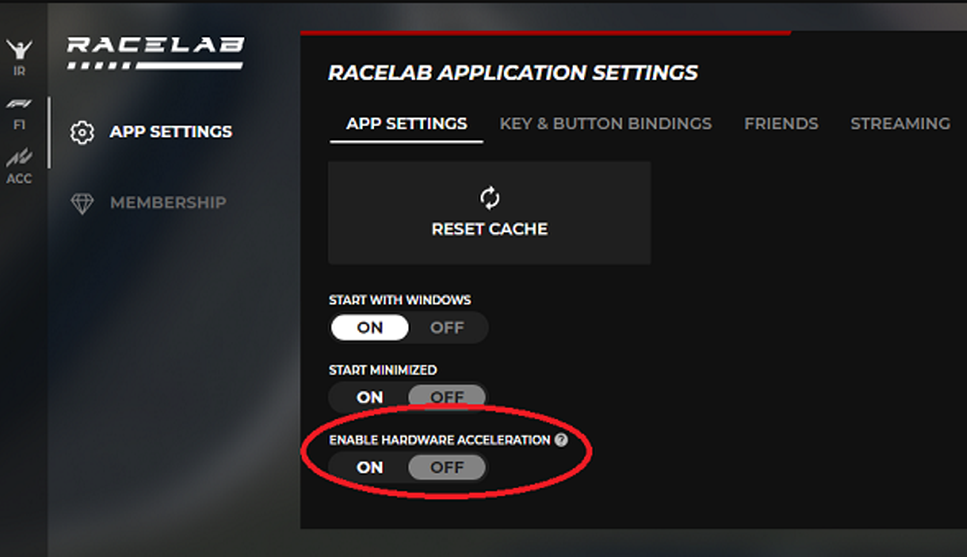Click the App Settings gear icon
Viewport: 967px width, 557px height.
(x=82, y=132)
